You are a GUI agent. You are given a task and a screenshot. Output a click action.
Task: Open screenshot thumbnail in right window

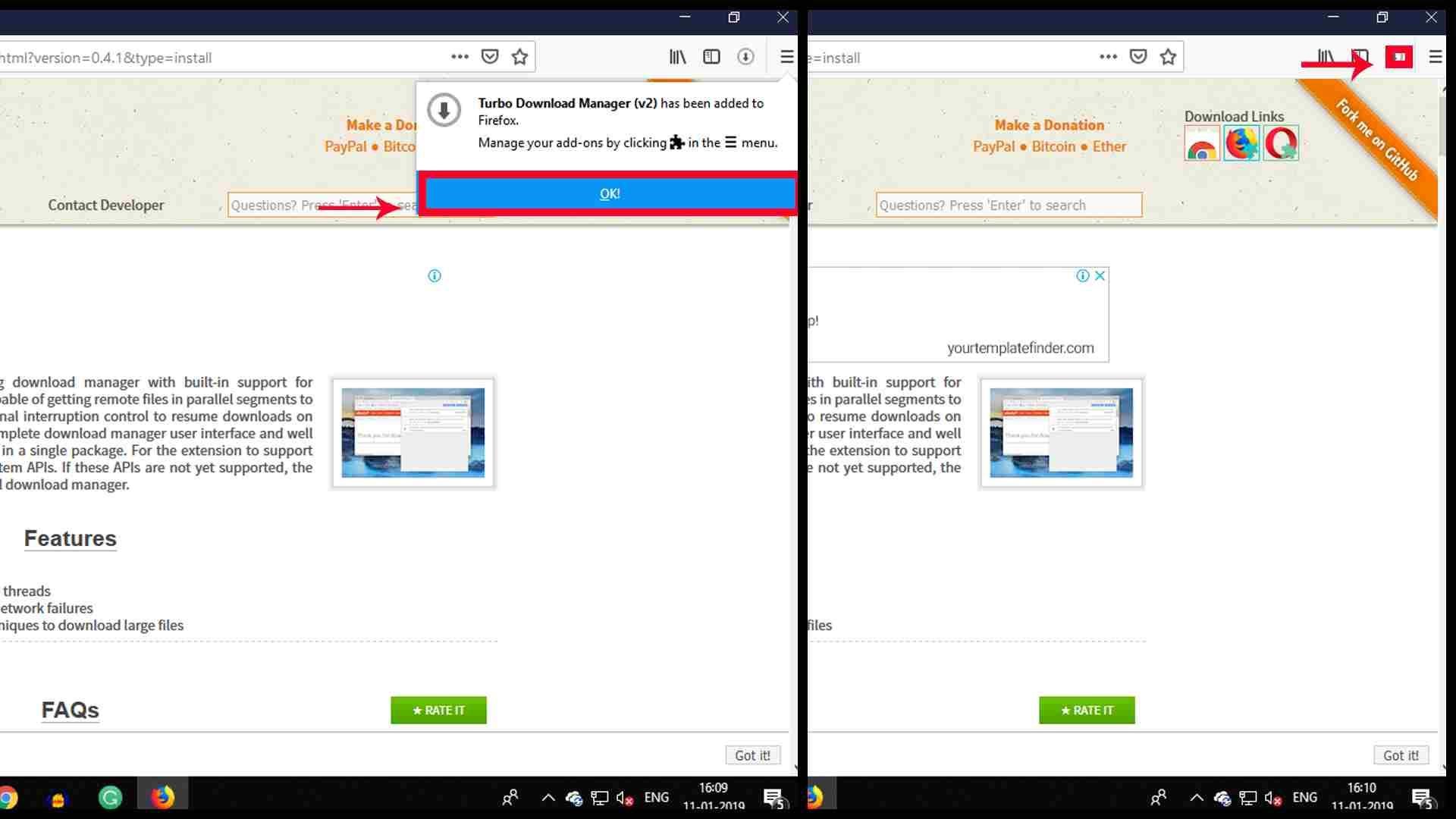[x=1062, y=433]
